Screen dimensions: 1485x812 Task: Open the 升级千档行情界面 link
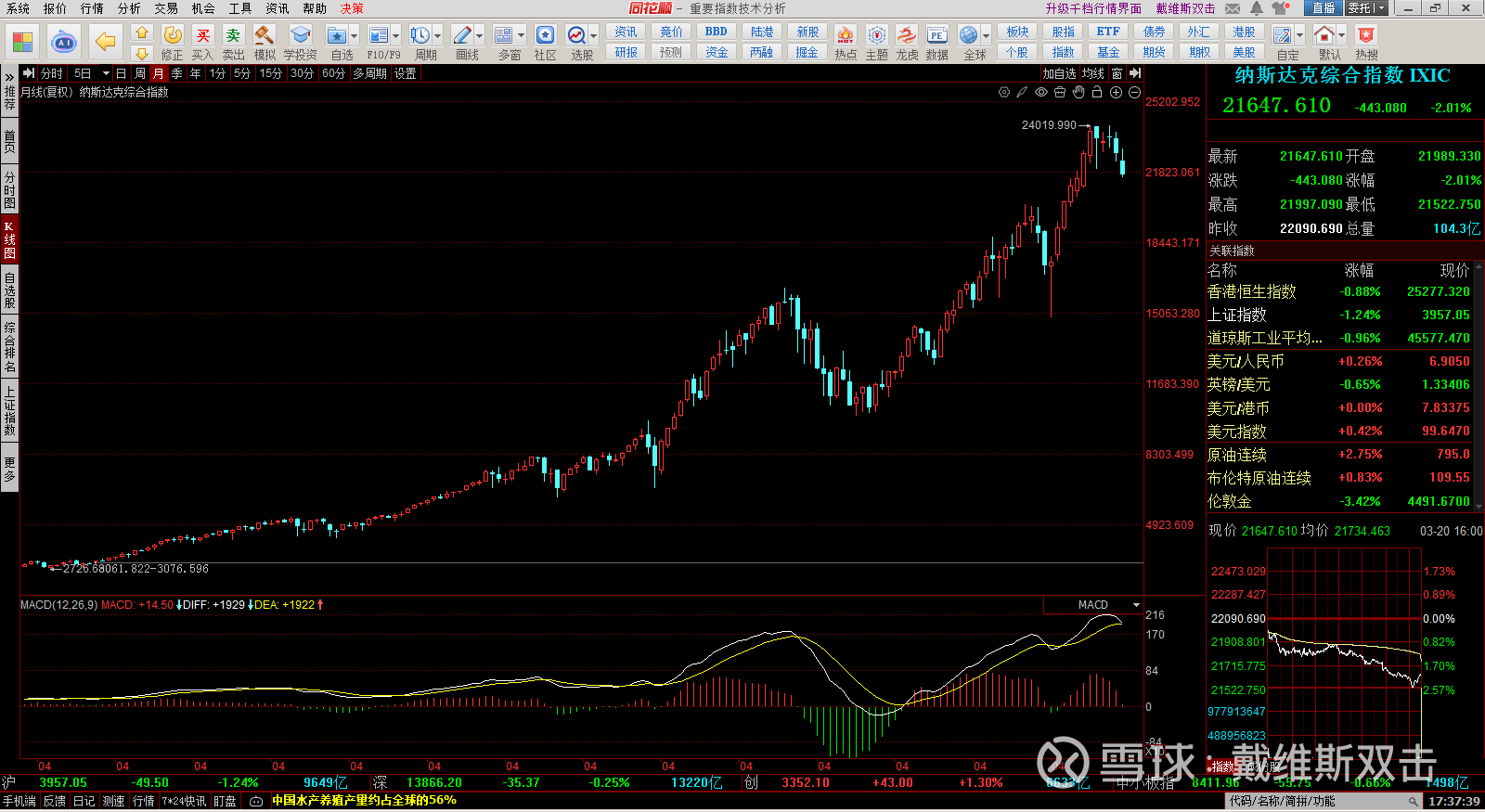[1093, 8]
